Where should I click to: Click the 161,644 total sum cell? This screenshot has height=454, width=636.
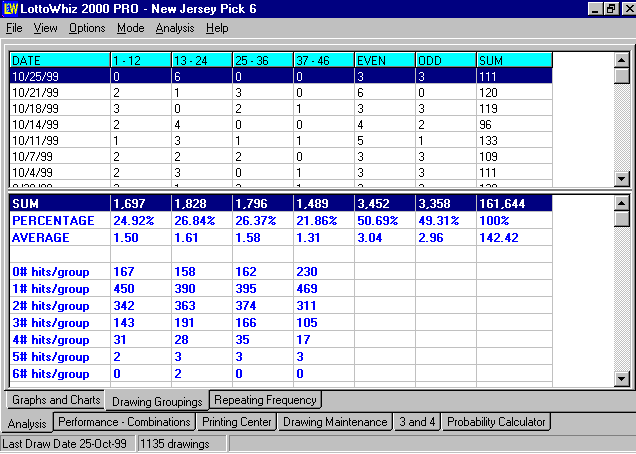coord(514,203)
